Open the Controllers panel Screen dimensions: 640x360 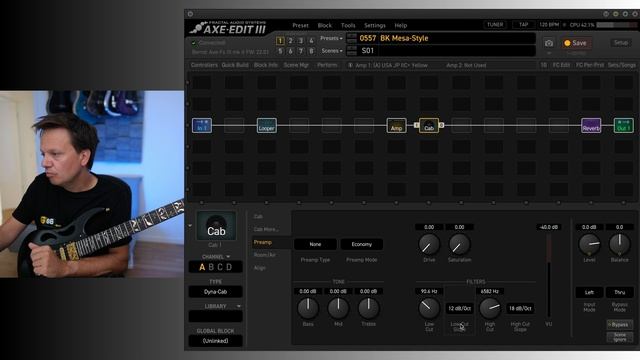204,65
